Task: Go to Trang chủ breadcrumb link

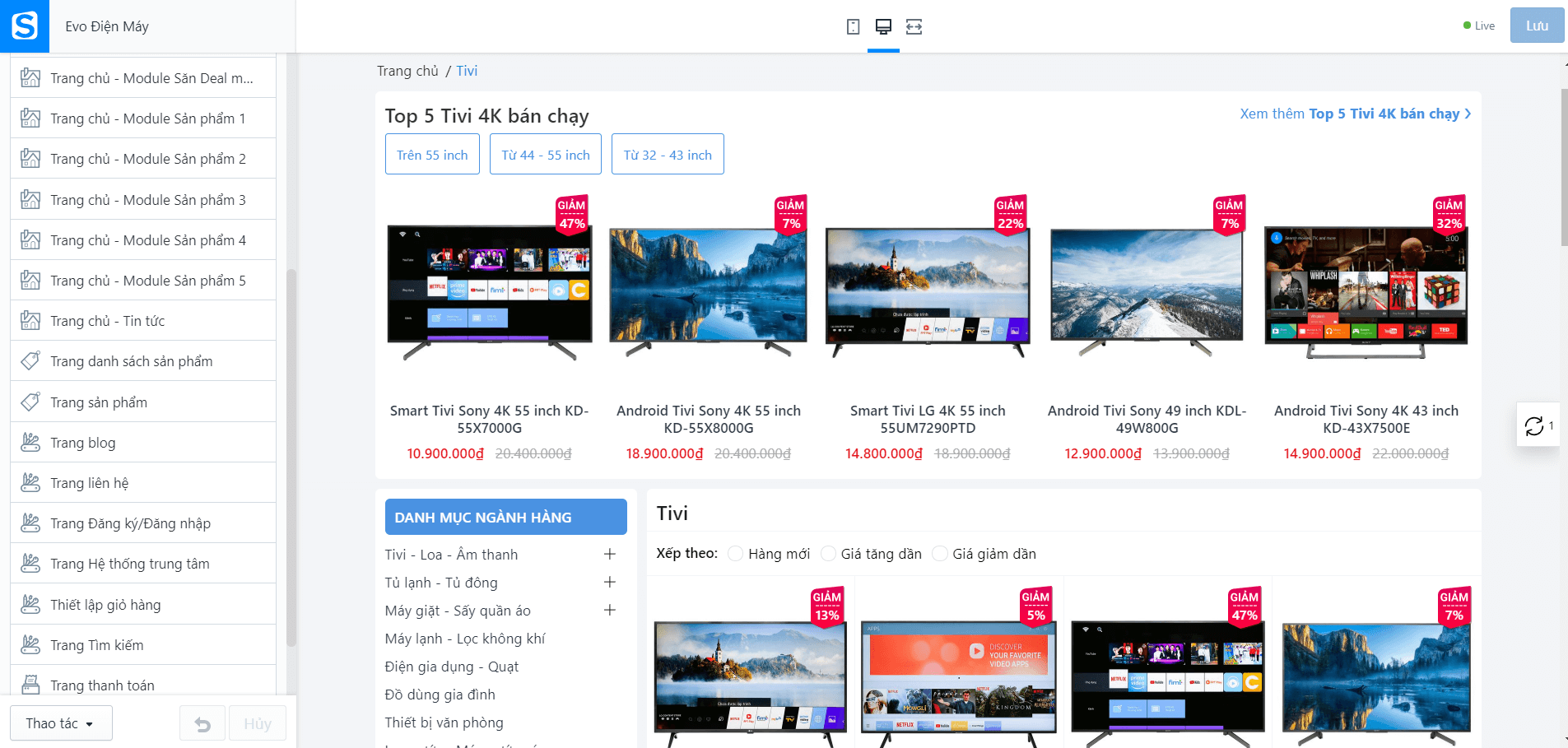Action: [407, 71]
